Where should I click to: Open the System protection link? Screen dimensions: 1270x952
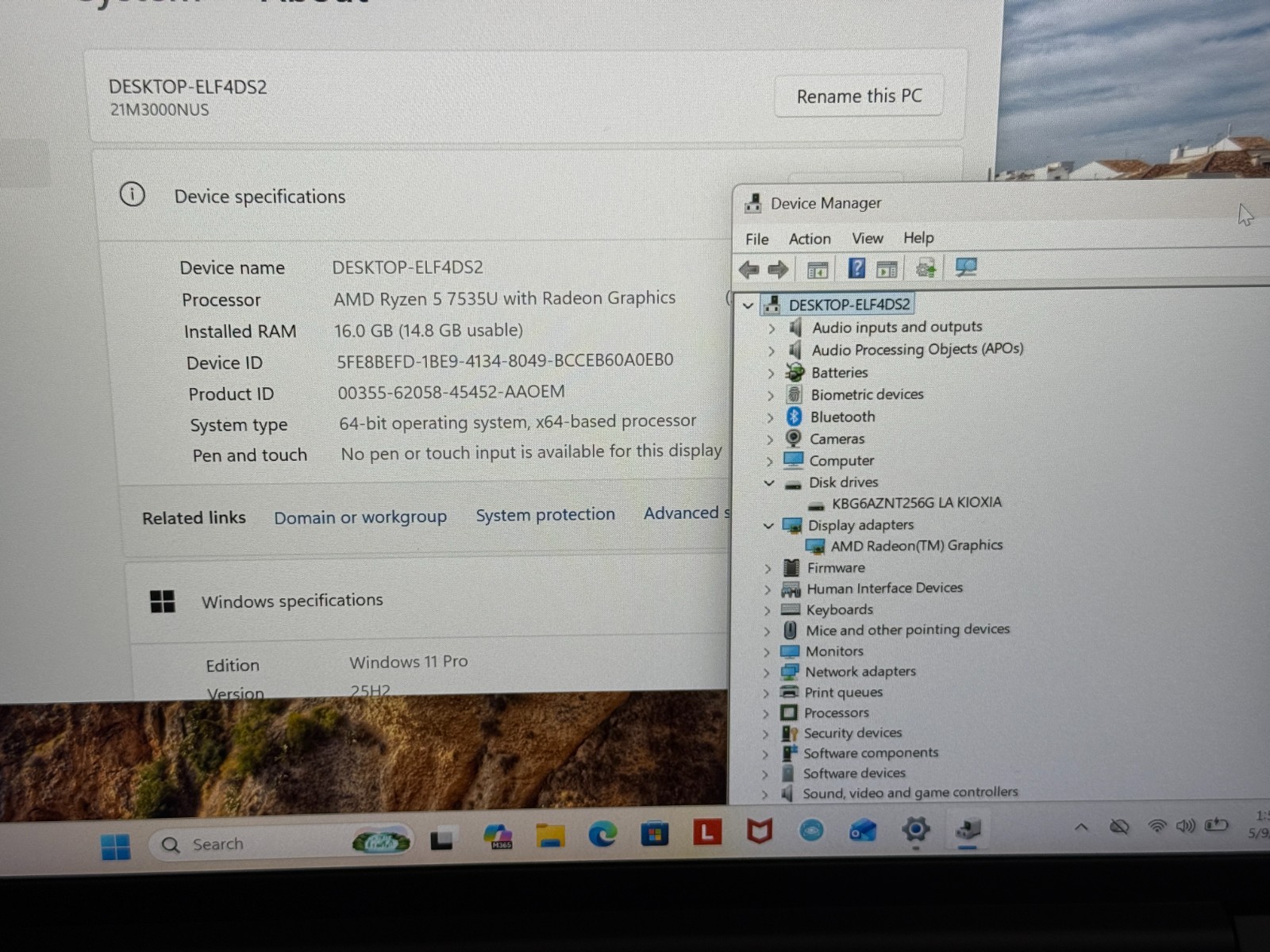pyautogui.click(x=545, y=515)
